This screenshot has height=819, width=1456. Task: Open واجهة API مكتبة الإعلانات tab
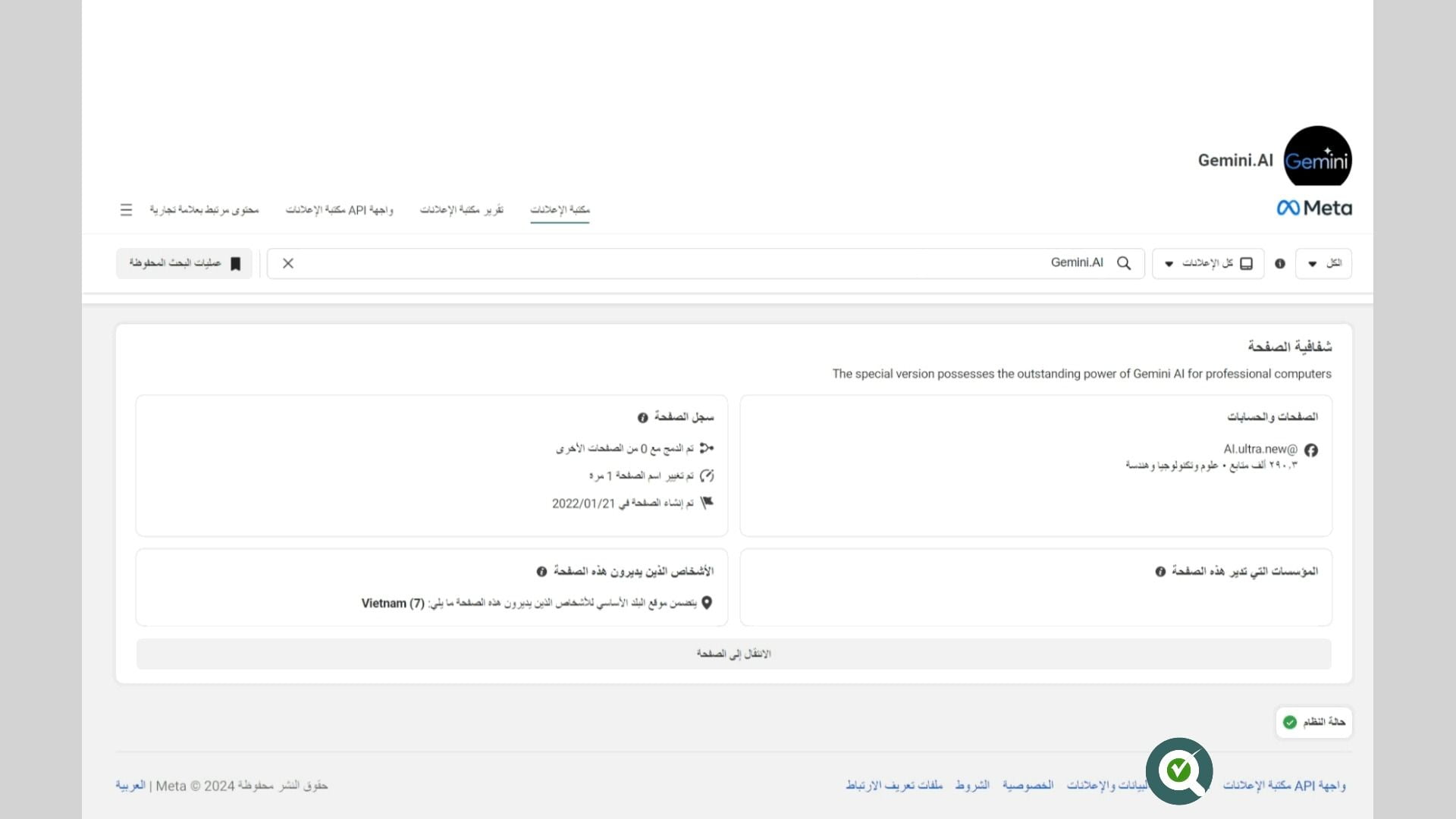[x=339, y=209]
